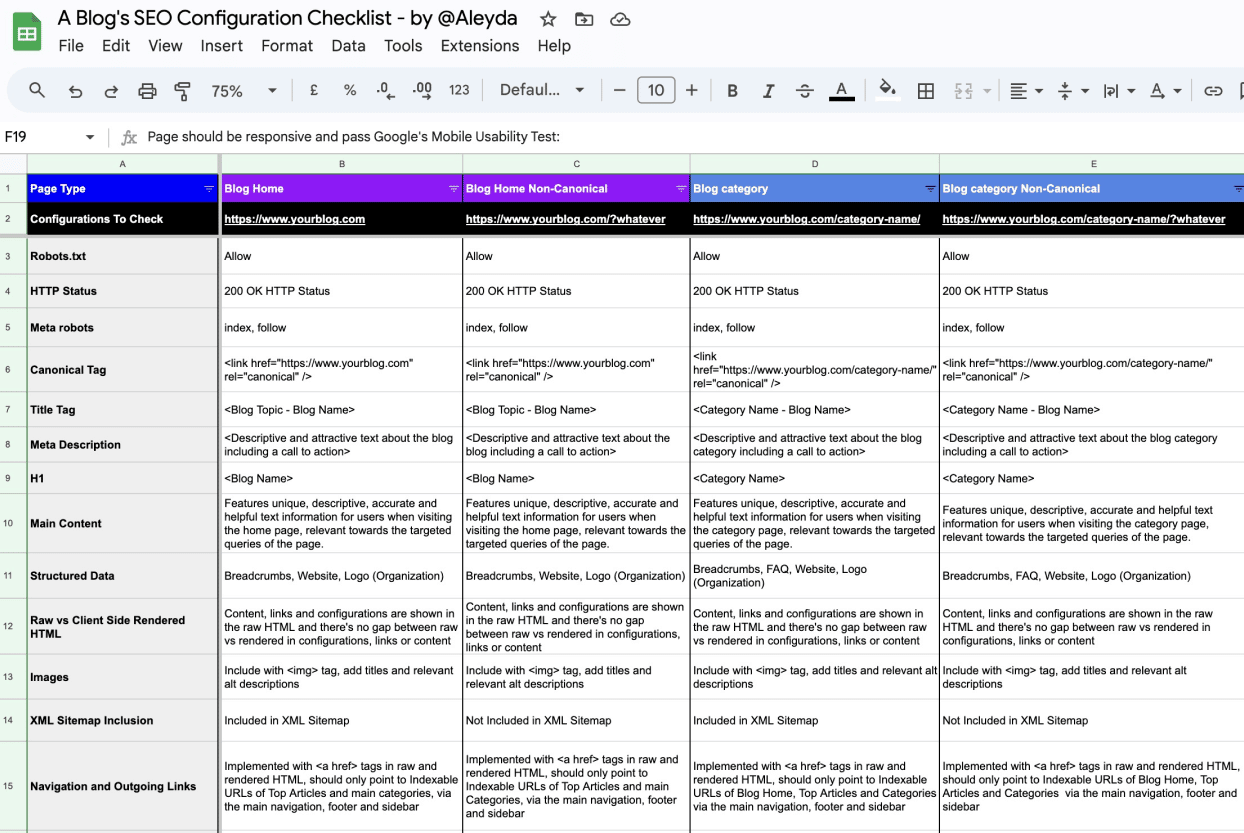Open the font family dropdown
Screen dimensions: 1244x833
pyautogui.click(x=542, y=90)
